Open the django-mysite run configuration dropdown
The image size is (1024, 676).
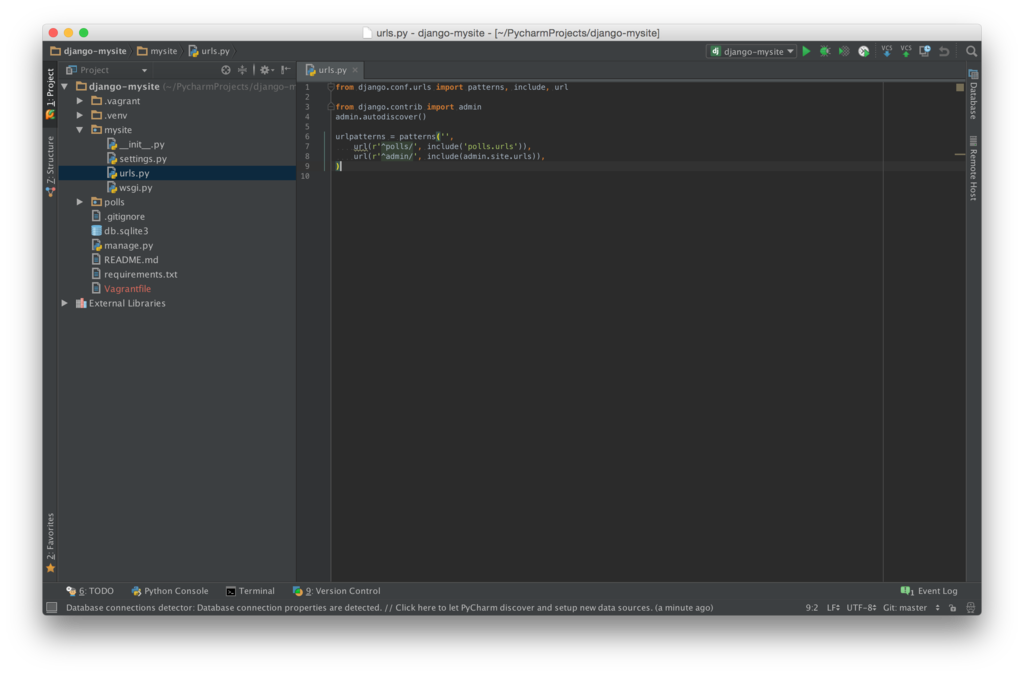(752, 51)
